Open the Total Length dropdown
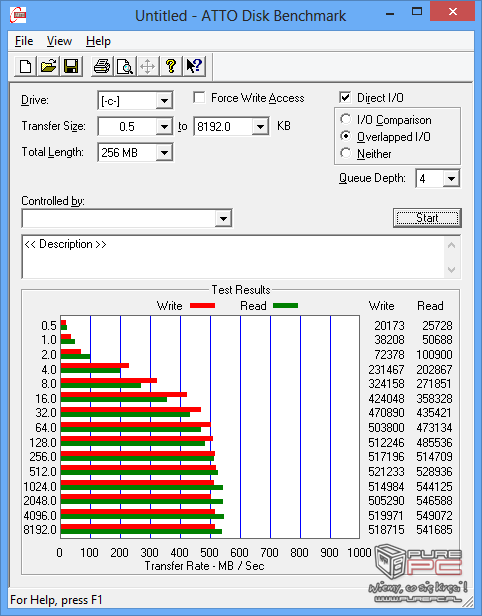The image size is (482, 616). point(164,152)
